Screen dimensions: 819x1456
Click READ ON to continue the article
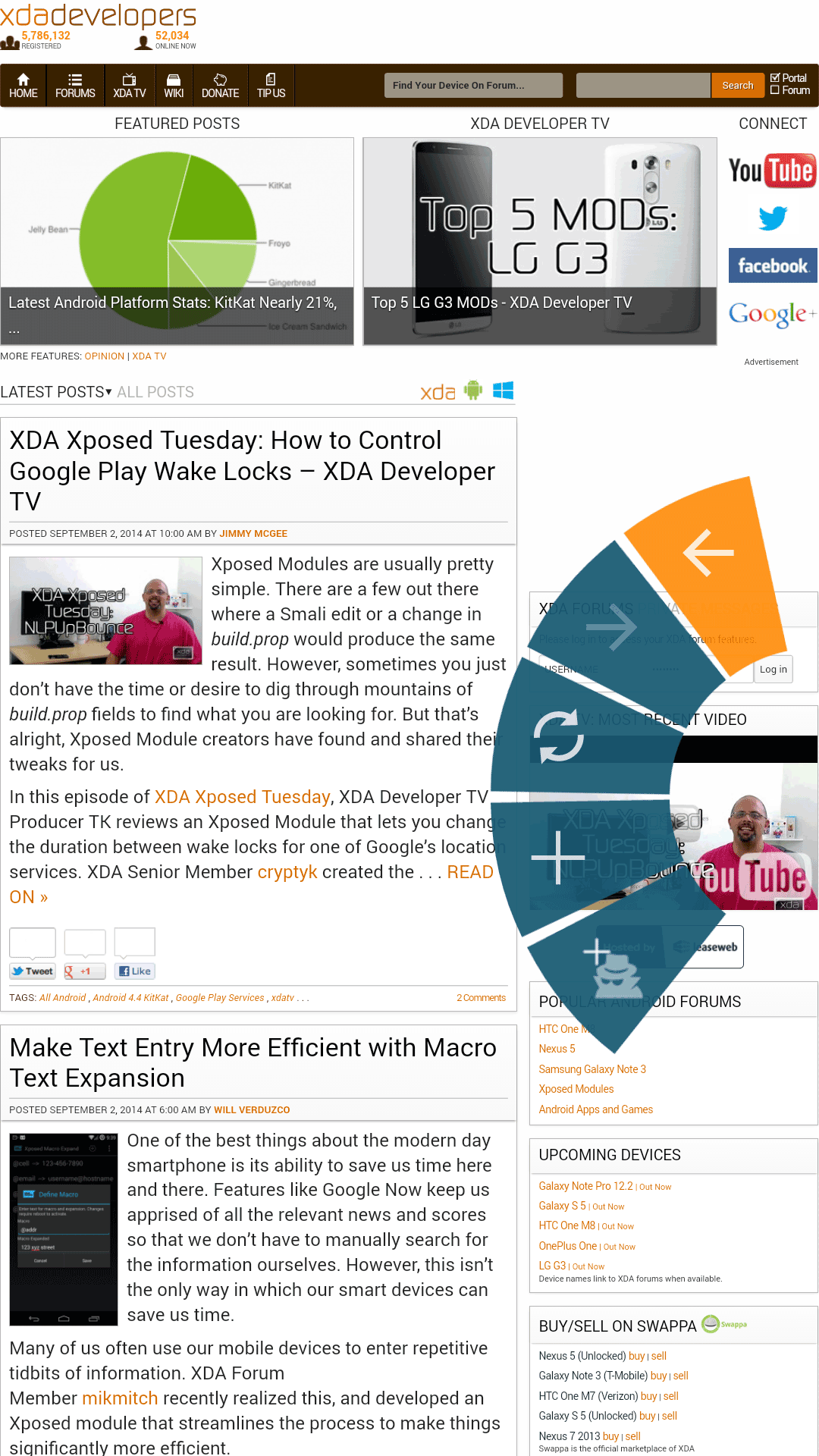[x=470, y=872]
